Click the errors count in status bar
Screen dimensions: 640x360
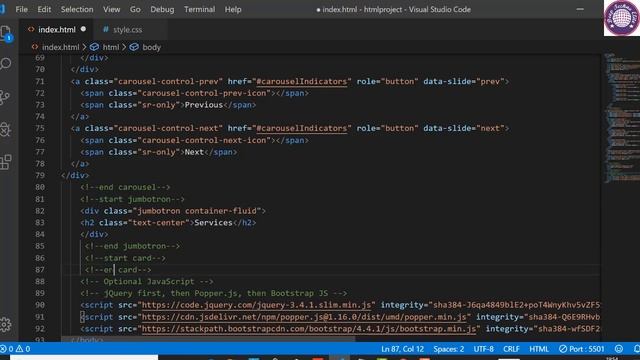(7, 349)
